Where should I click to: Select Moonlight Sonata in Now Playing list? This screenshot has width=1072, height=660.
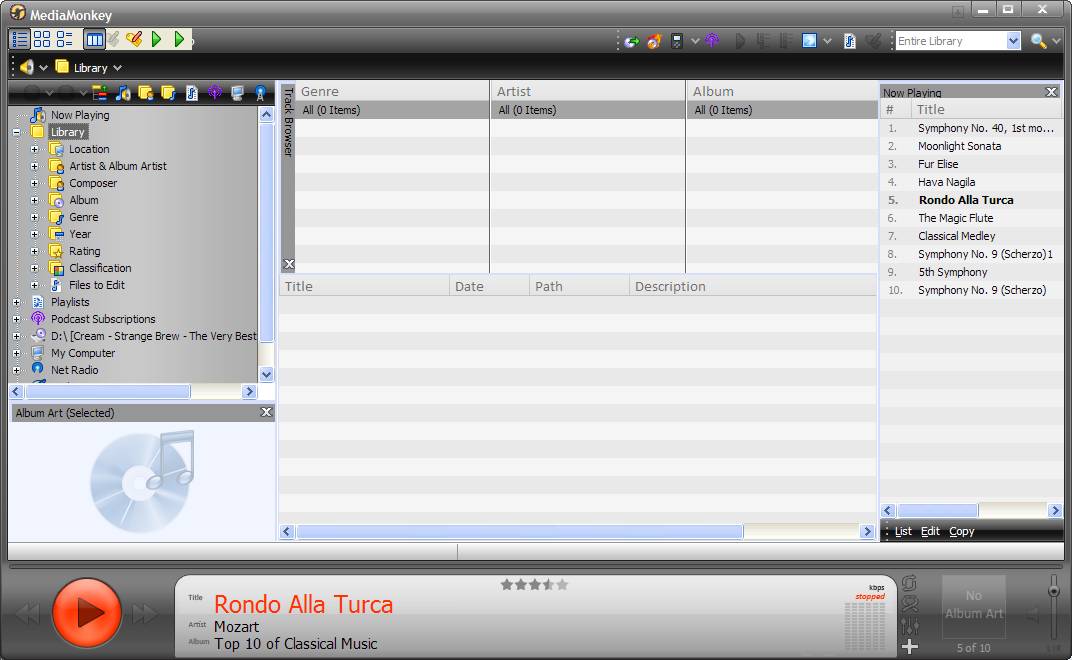coord(959,146)
